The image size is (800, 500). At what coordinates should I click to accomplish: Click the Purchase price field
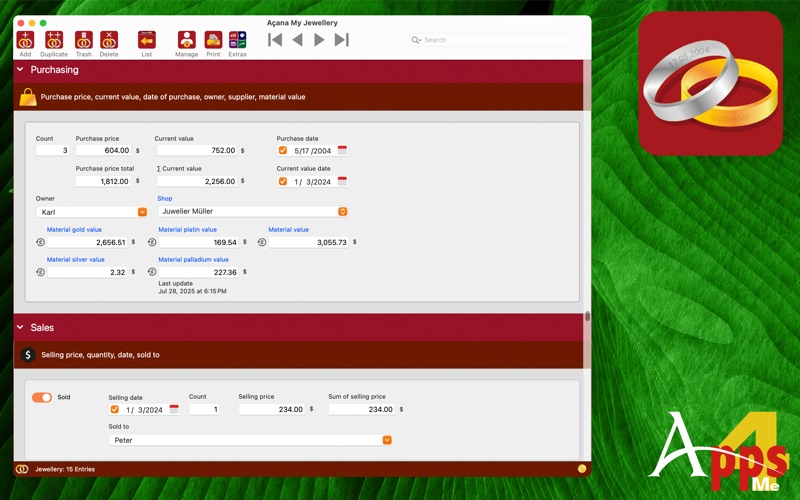click(x=103, y=150)
